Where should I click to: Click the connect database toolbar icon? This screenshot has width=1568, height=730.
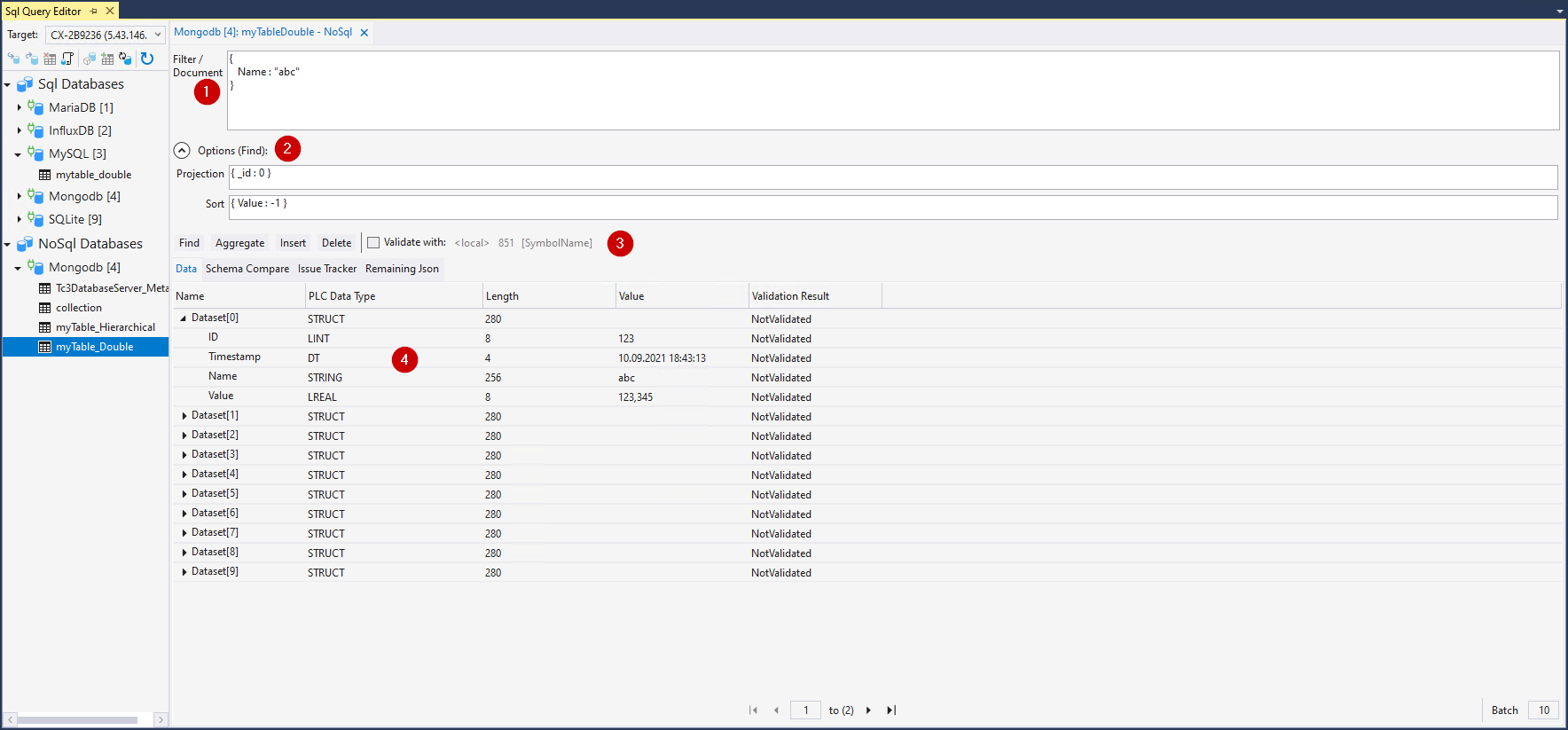coord(13,59)
